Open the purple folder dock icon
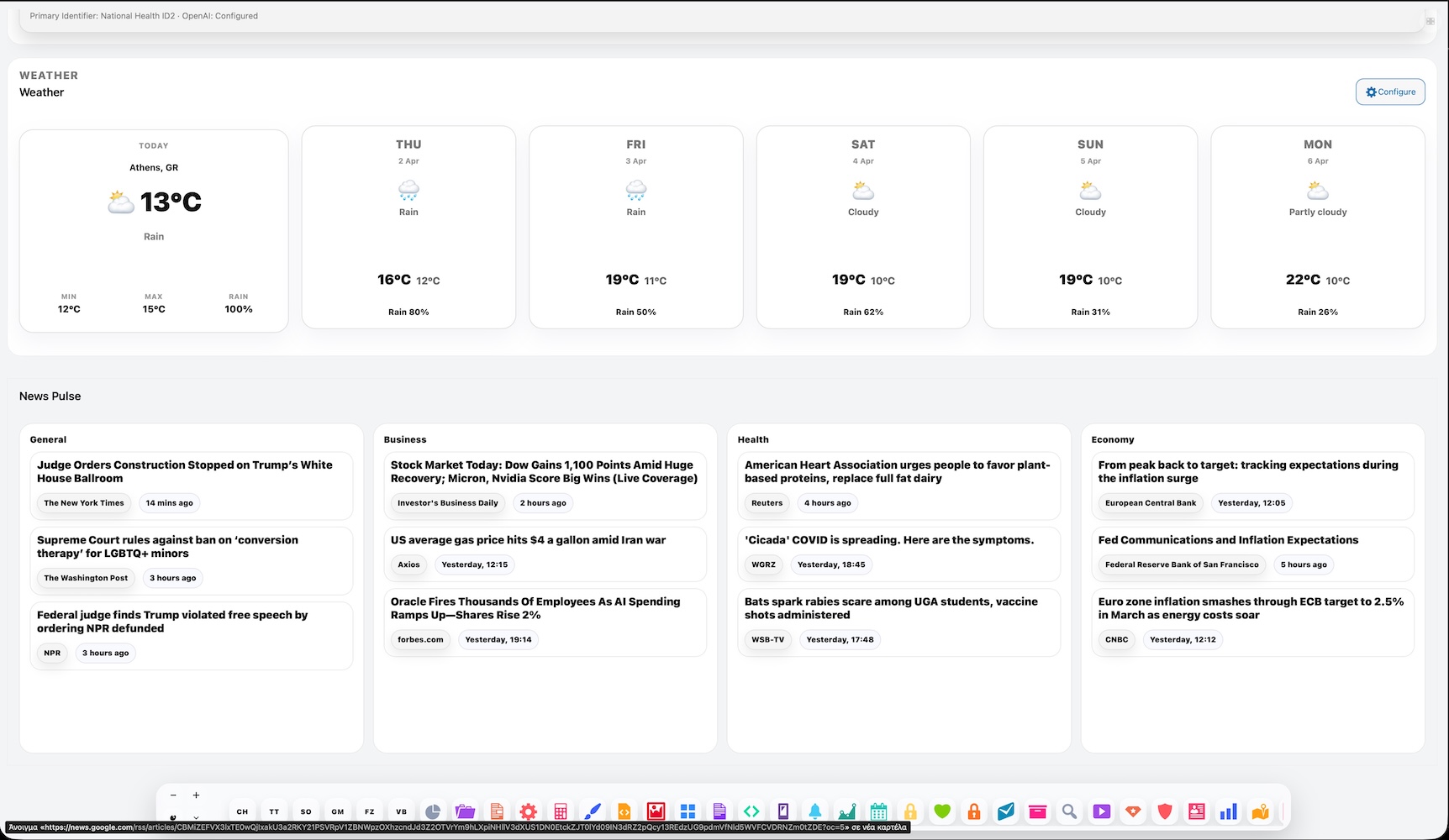Image resolution: width=1449 pixels, height=840 pixels. coord(465,811)
